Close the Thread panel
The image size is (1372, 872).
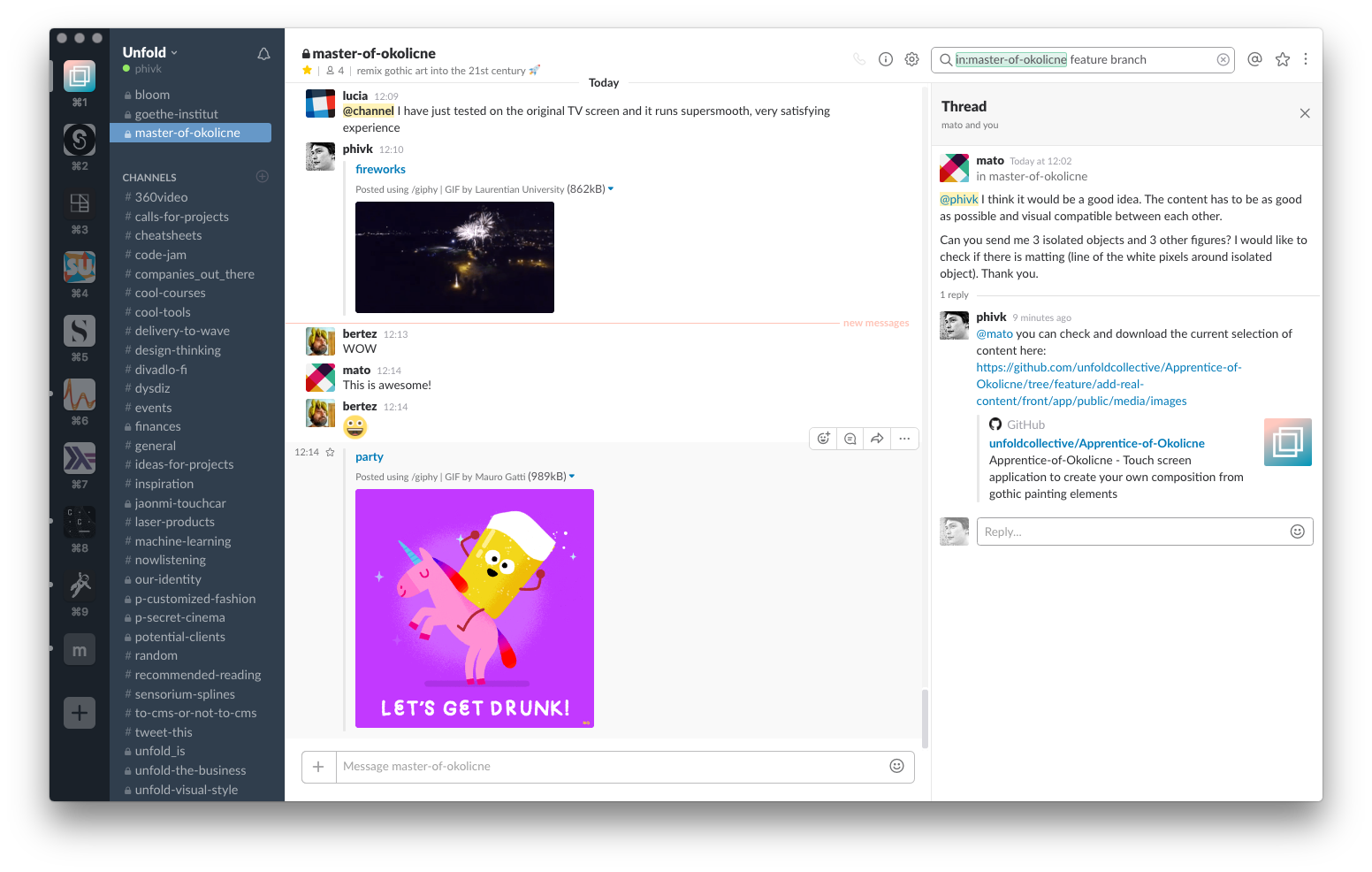point(1305,113)
